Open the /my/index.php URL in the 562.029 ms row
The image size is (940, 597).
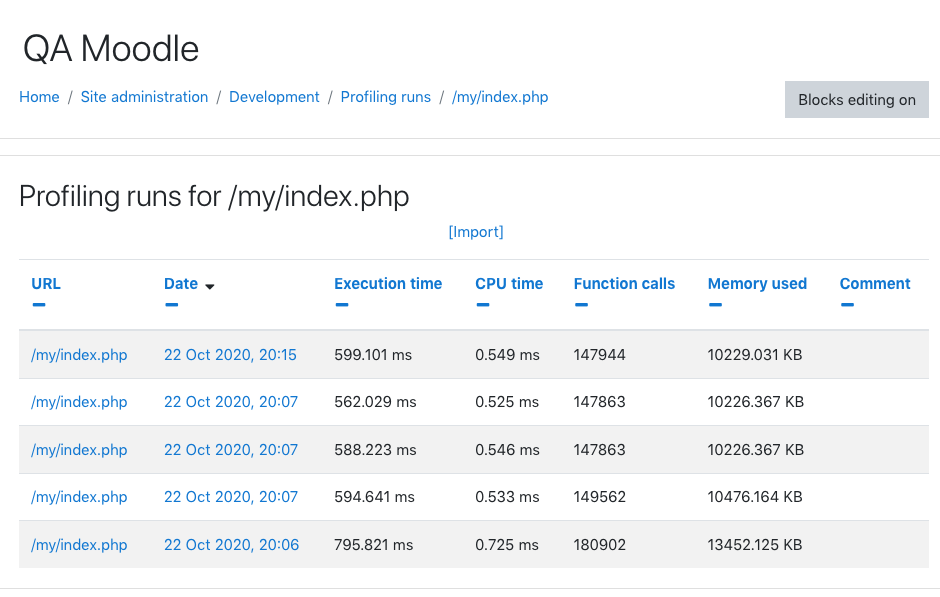79,402
